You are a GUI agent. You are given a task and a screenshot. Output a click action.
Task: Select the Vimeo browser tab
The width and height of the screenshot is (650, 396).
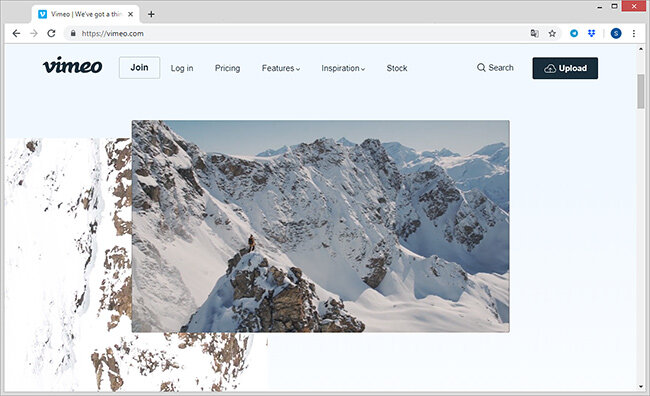(86, 14)
